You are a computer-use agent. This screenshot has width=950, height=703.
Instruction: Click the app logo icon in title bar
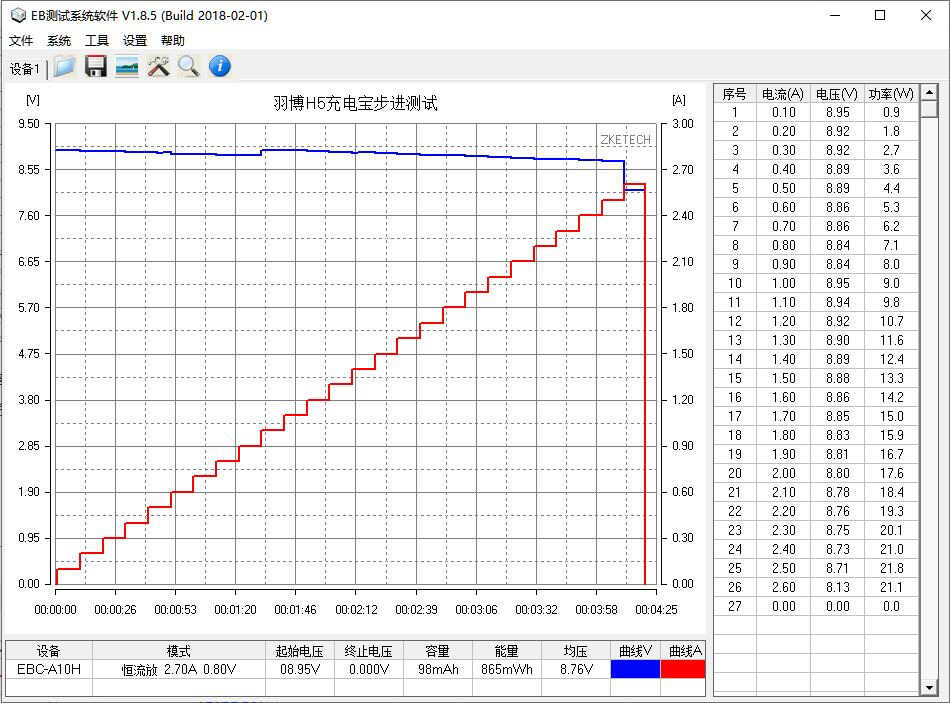click(x=18, y=15)
